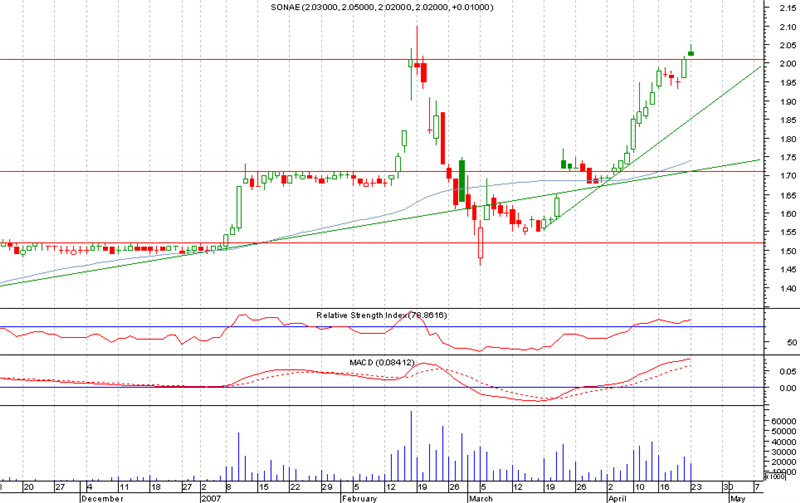The height and width of the screenshot is (503, 800).
Task: Select the February month label
Action: pyautogui.click(x=360, y=498)
